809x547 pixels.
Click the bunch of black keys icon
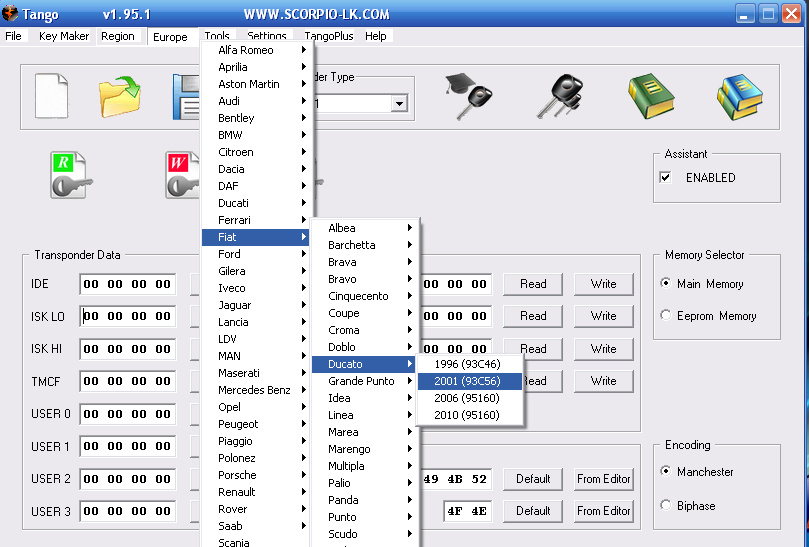pyautogui.click(x=560, y=96)
